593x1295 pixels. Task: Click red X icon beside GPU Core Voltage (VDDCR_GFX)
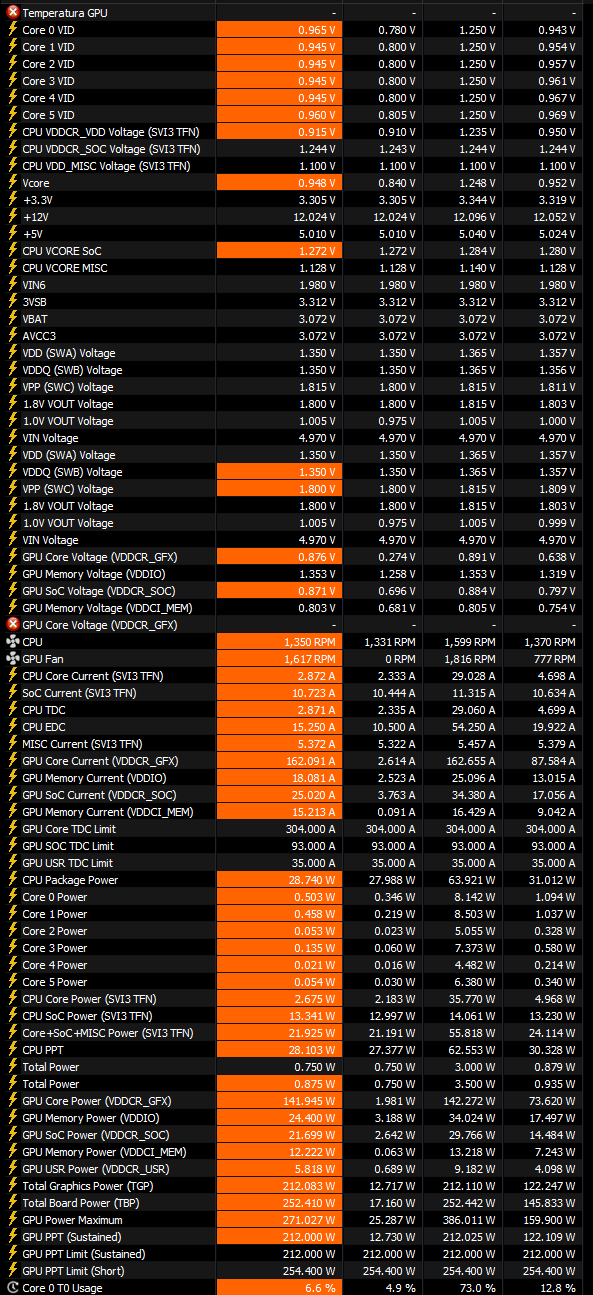(13, 625)
